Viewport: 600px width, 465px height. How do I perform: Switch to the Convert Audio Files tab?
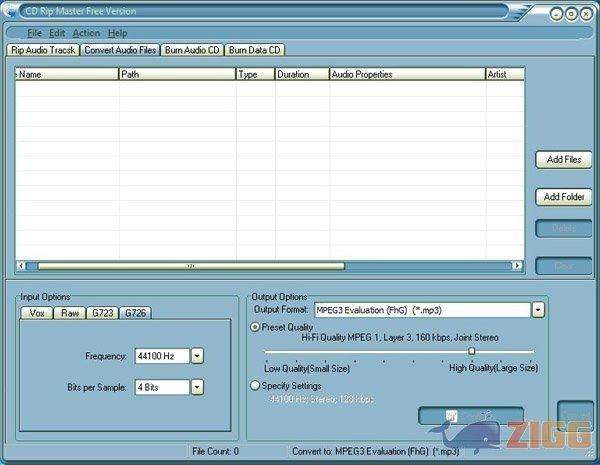[120, 50]
